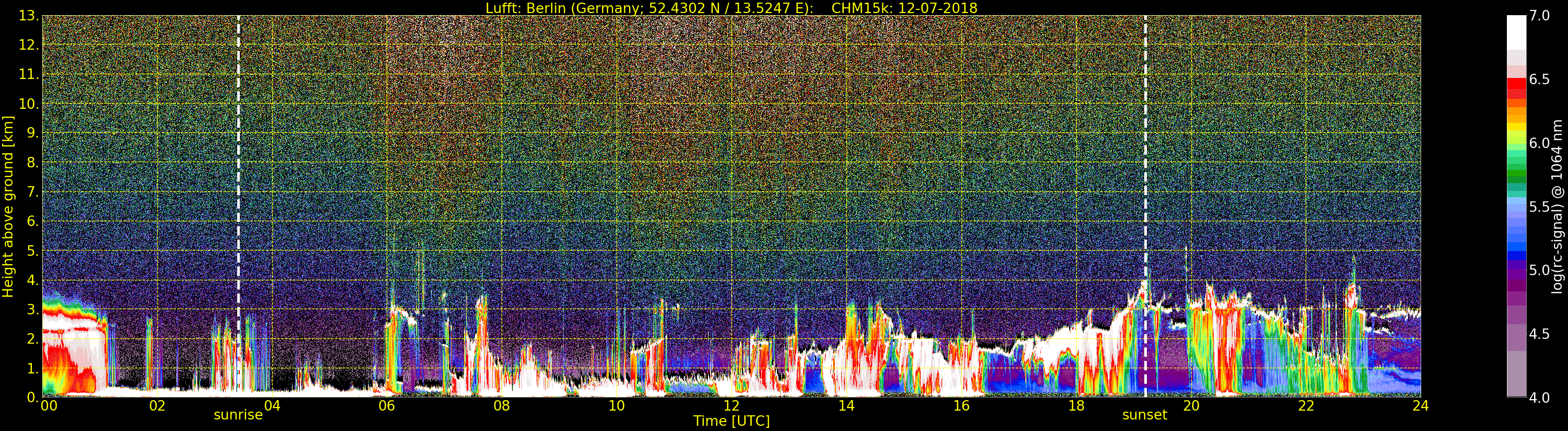Click the '6.' height axis tick label
Image resolution: width=1568 pixels, height=431 pixels.
tap(32, 221)
